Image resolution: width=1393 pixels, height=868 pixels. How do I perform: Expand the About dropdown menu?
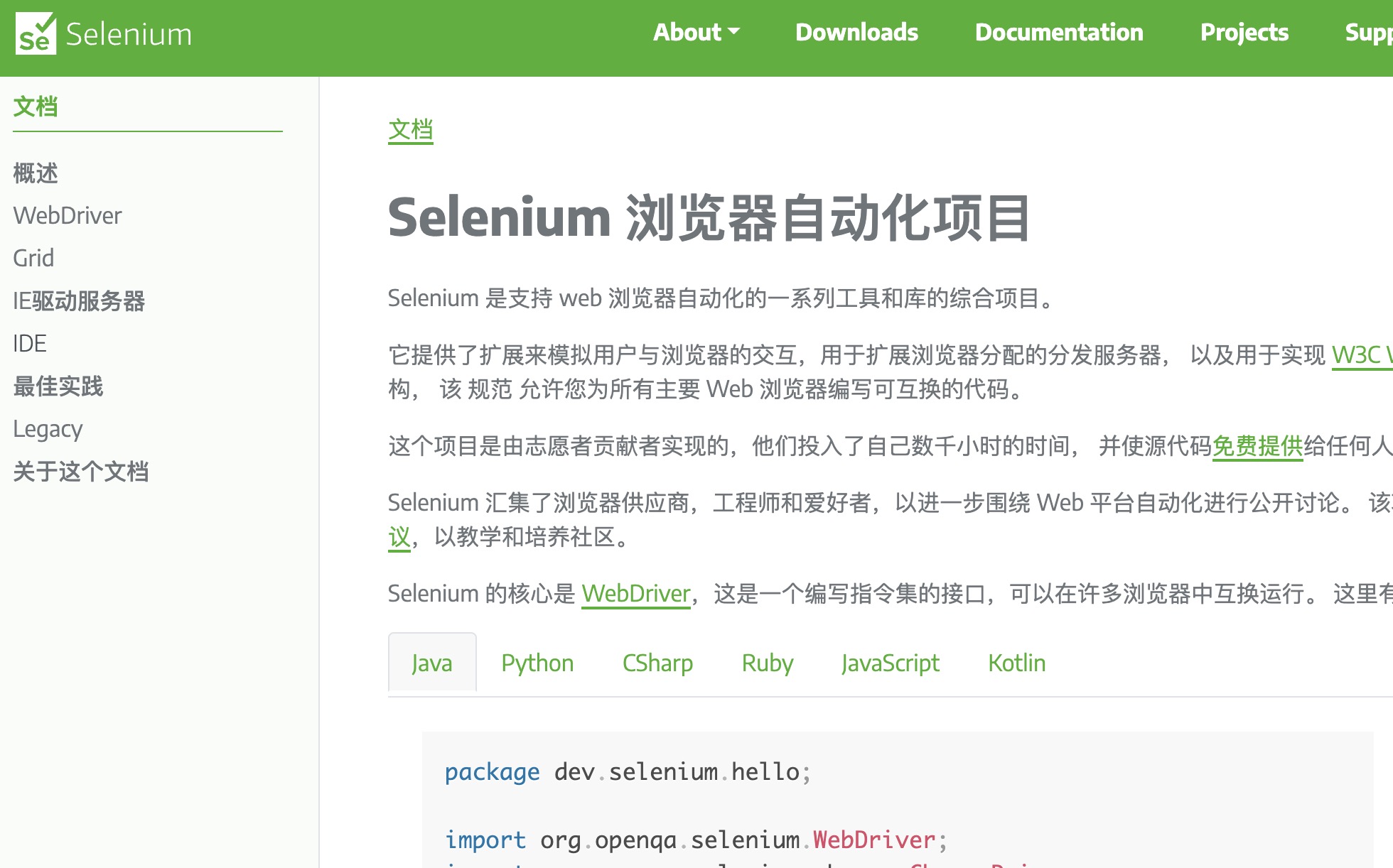tap(696, 33)
